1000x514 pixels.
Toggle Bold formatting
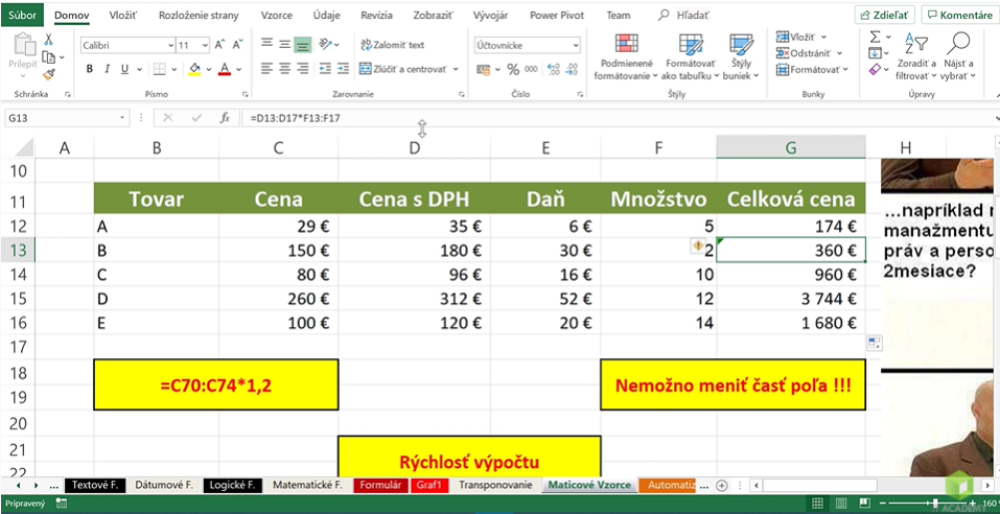click(x=89, y=69)
